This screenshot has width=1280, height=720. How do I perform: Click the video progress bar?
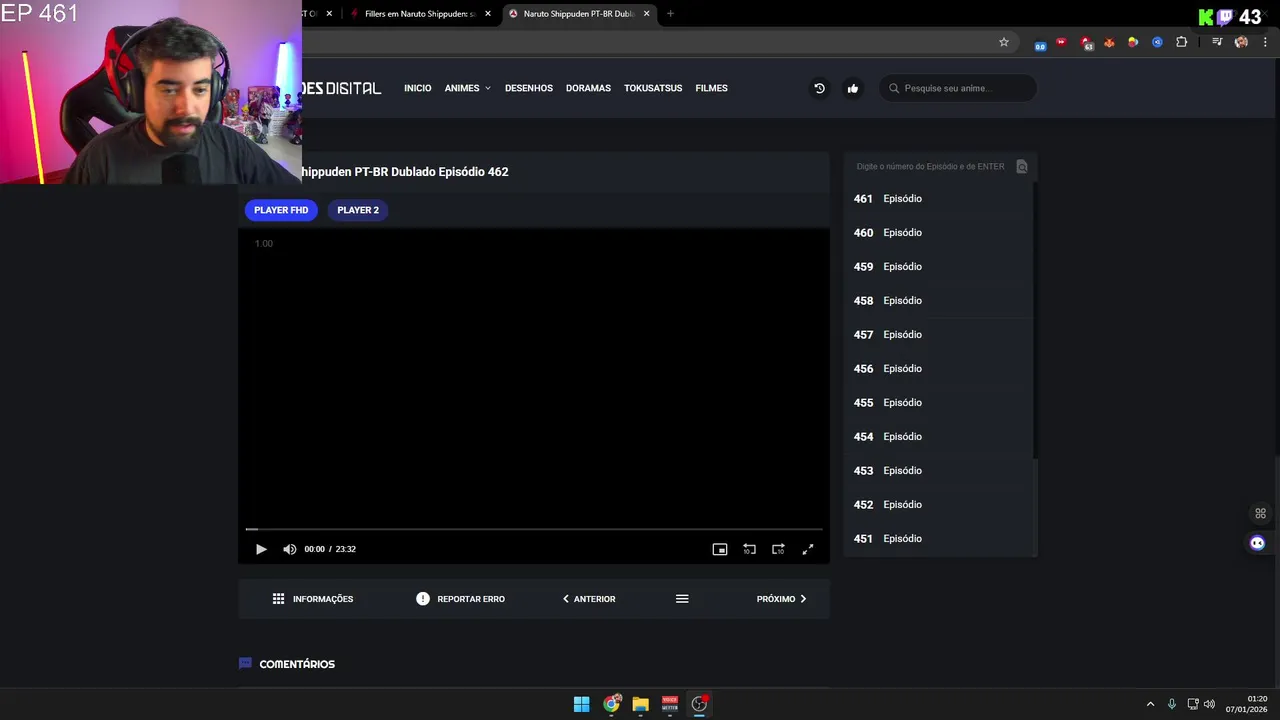tap(534, 529)
